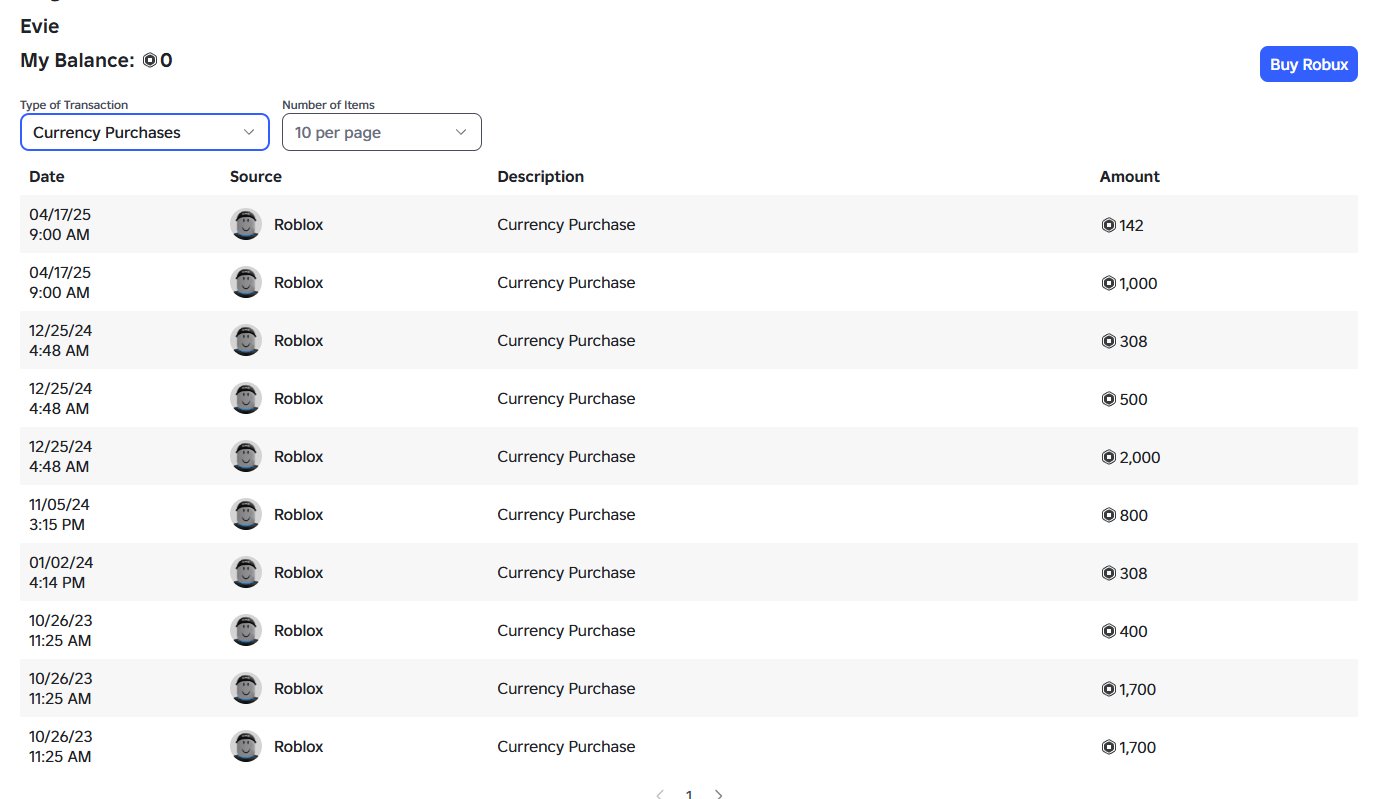Click the amount value 800

pos(1133,515)
